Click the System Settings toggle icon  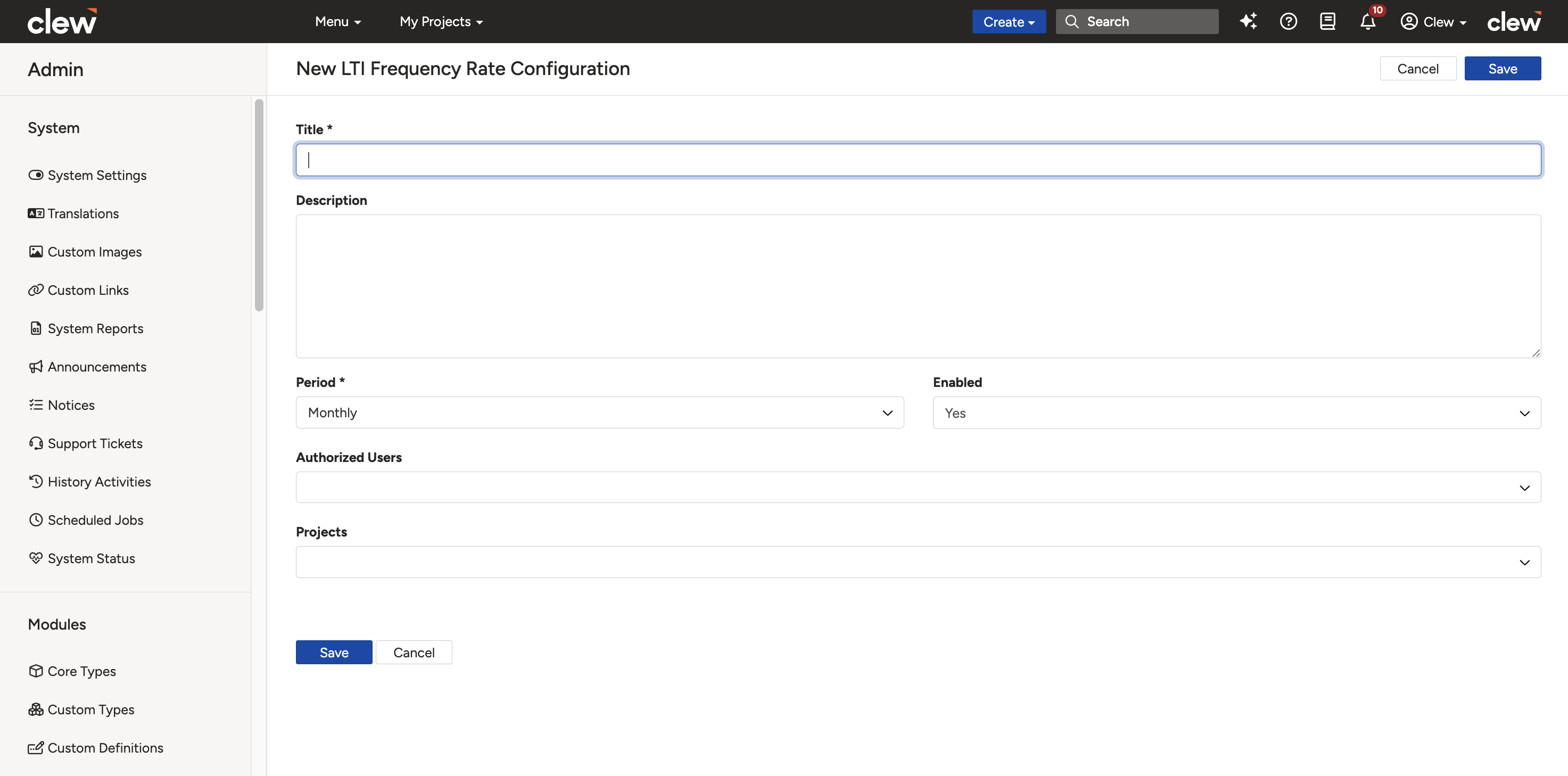pos(36,175)
